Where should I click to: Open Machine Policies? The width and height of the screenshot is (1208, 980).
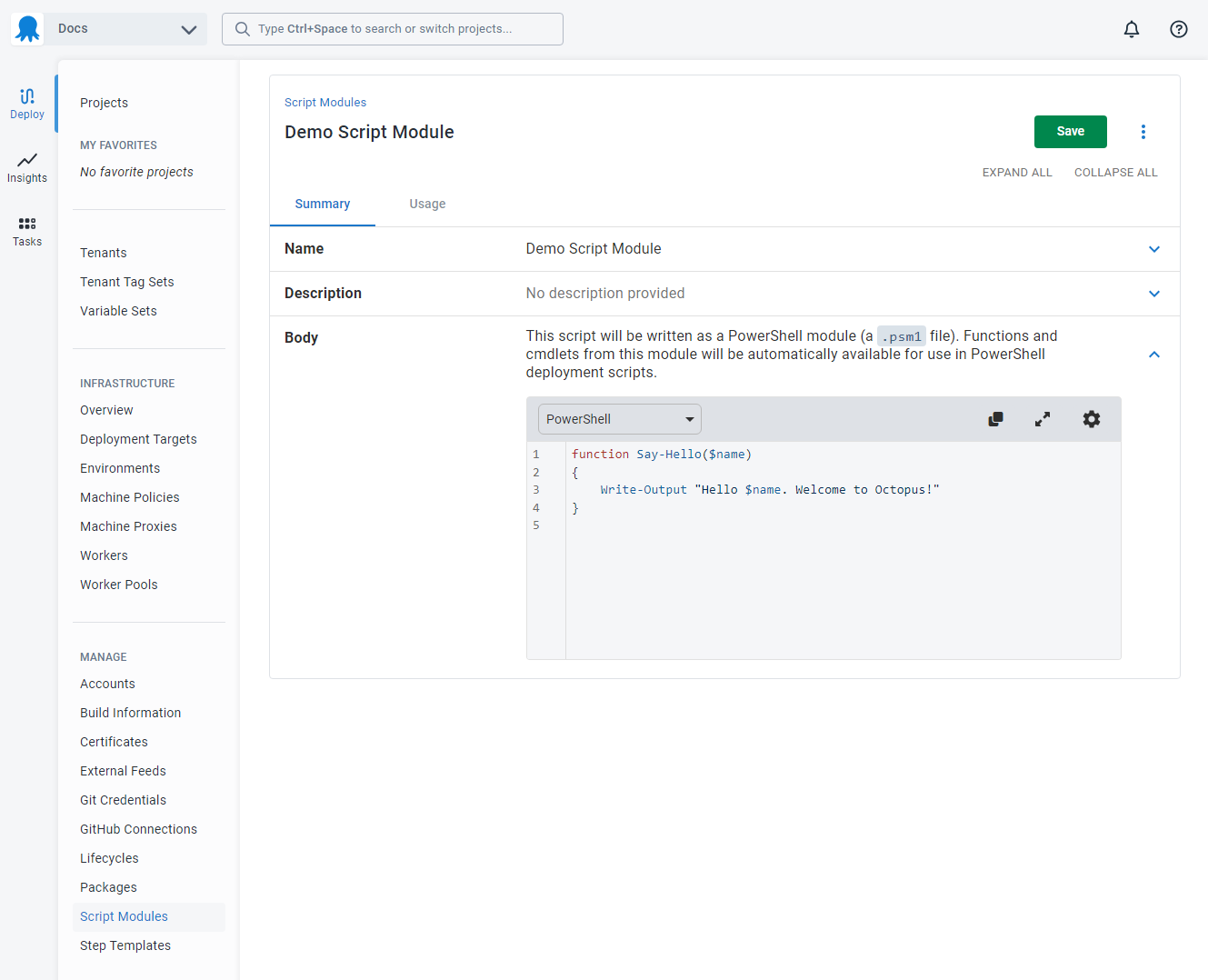[130, 497]
